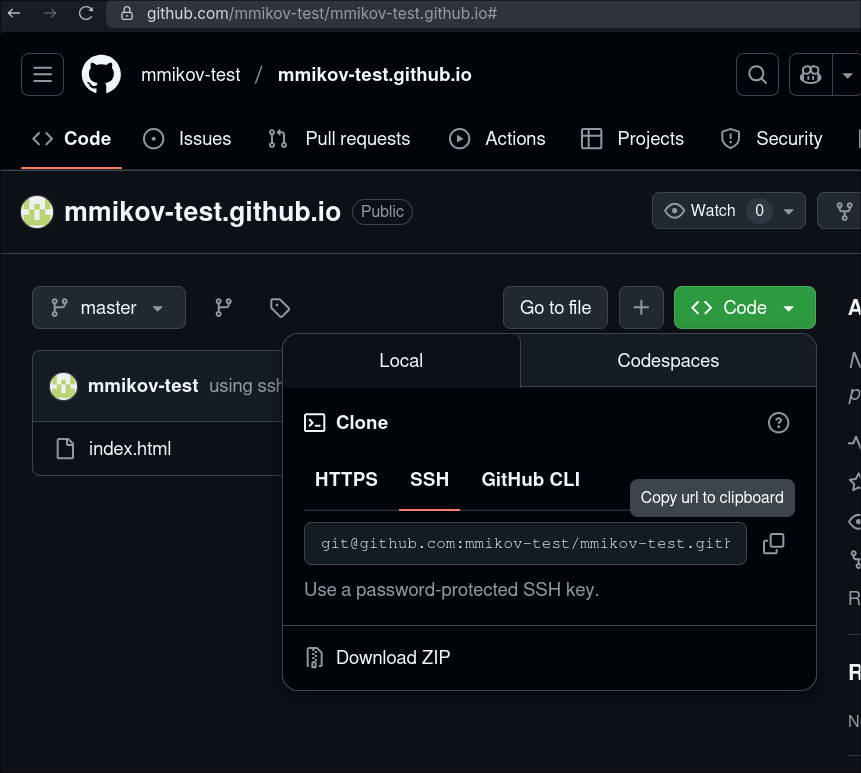Screen dimensions: 861x773
Task: Click the plus add file button
Action: (641, 308)
